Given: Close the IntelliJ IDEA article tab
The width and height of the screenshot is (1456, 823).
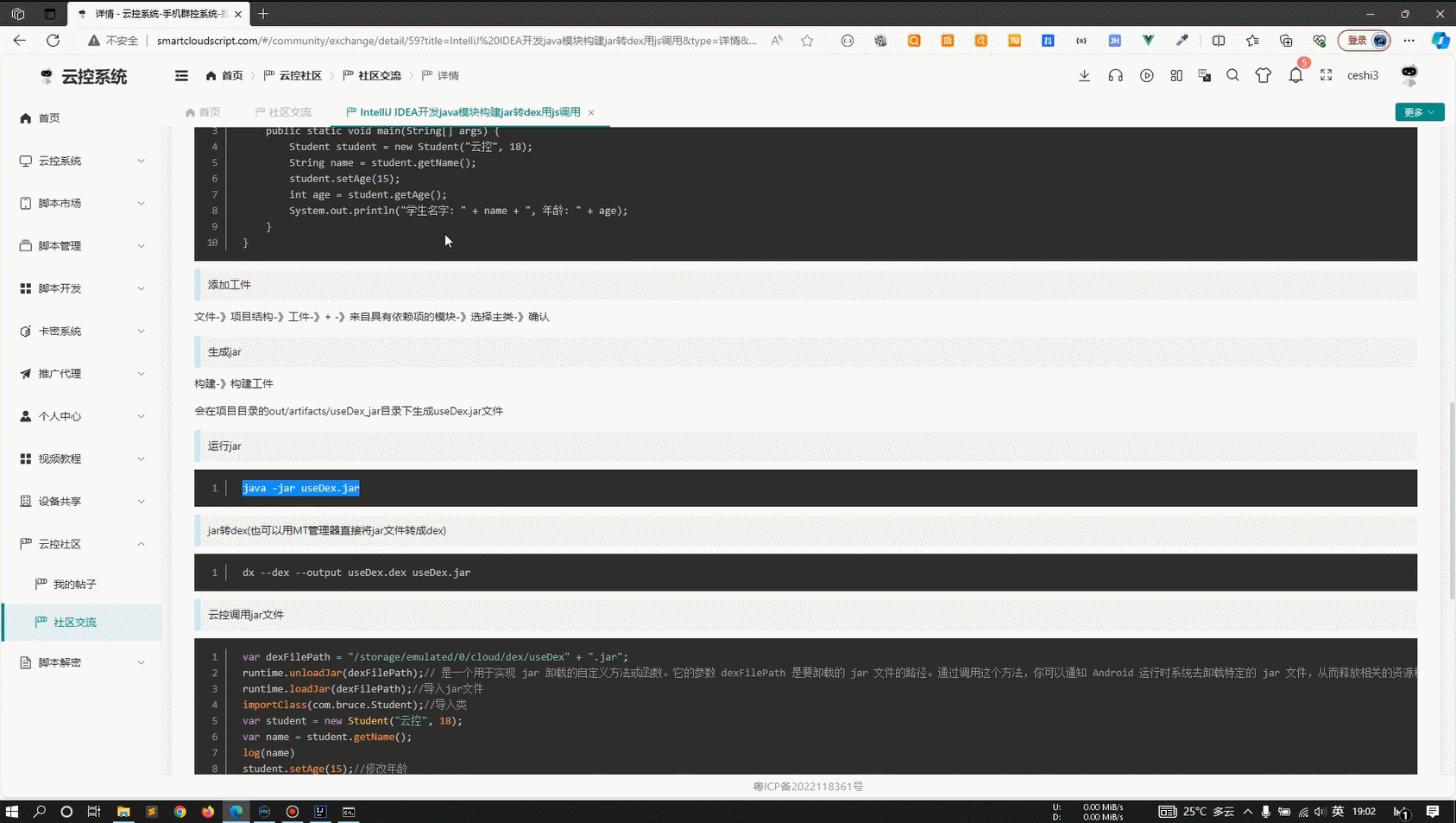Looking at the screenshot, I should [x=591, y=112].
